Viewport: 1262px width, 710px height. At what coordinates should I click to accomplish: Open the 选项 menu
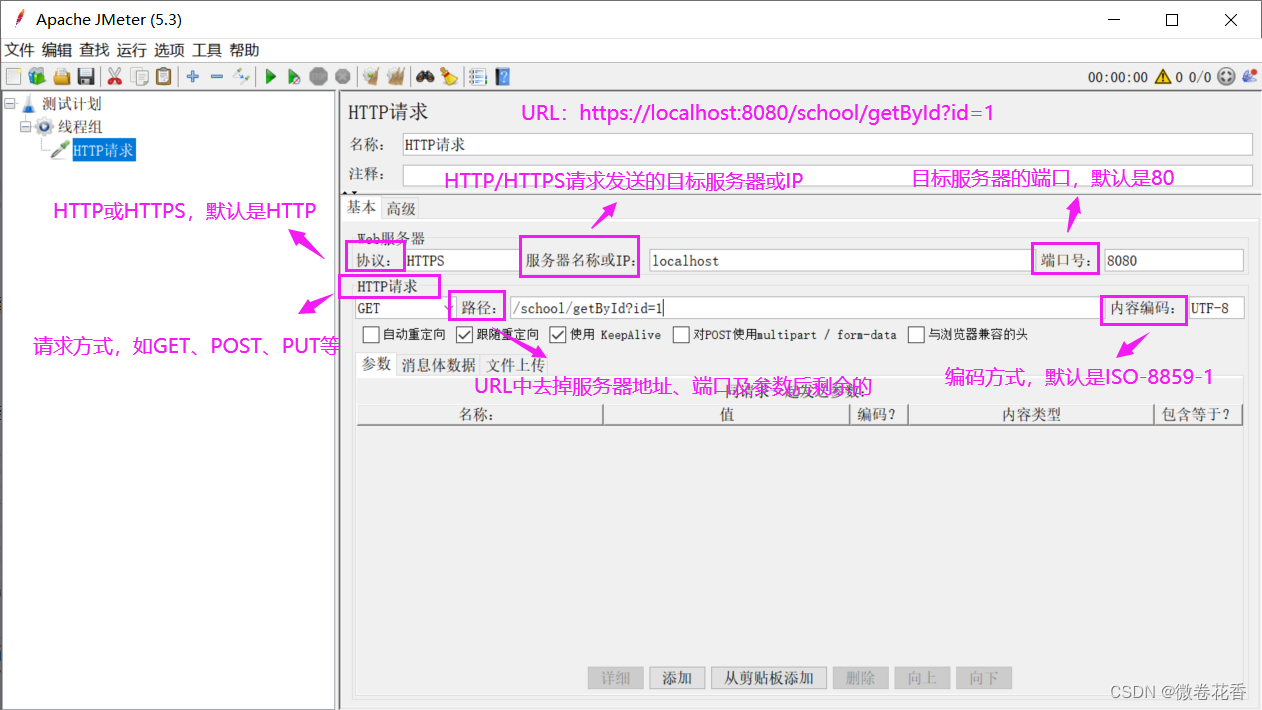(x=169, y=50)
